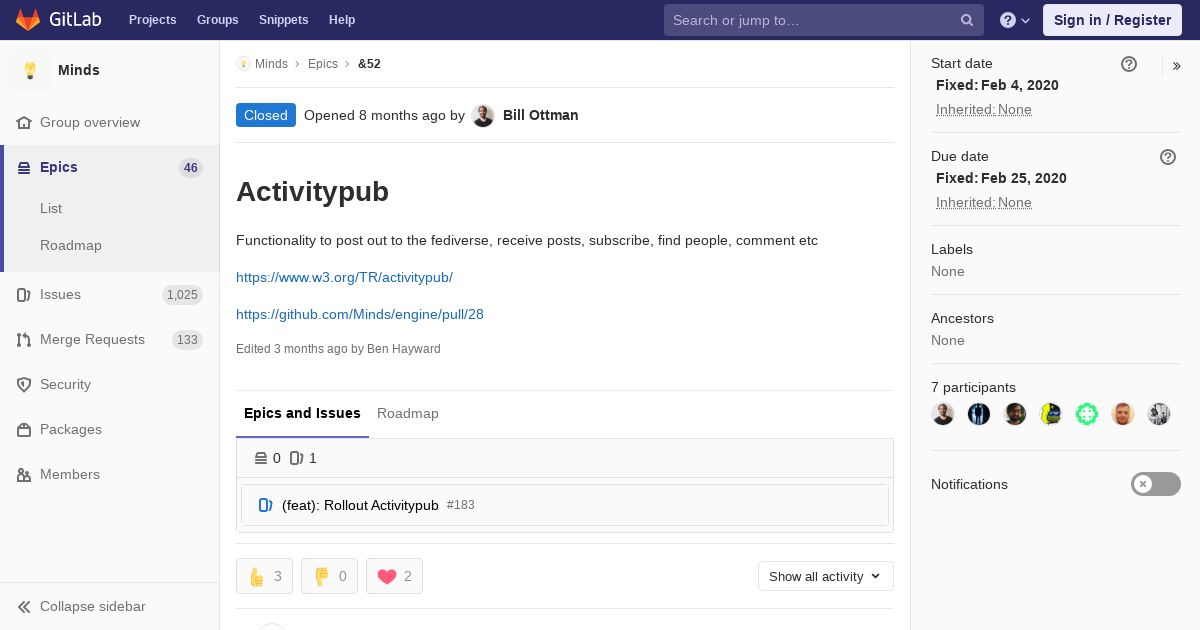Click Ben Hayward editor name
Image resolution: width=1200 pixels, height=630 pixels.
pos(404,349)
